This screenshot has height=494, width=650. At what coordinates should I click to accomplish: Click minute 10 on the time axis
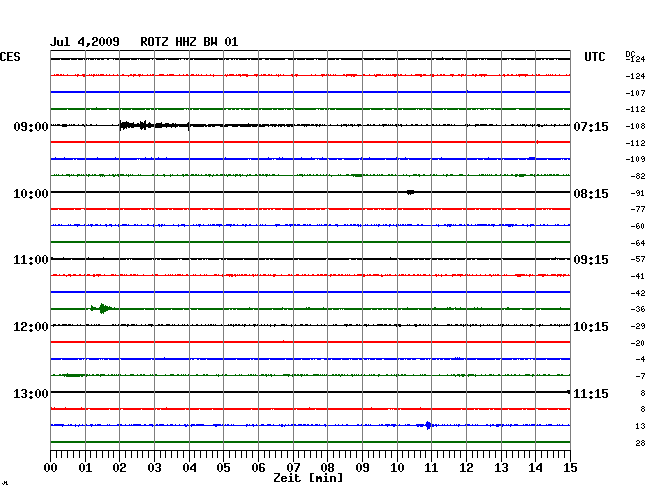click(x=397, y=468)
